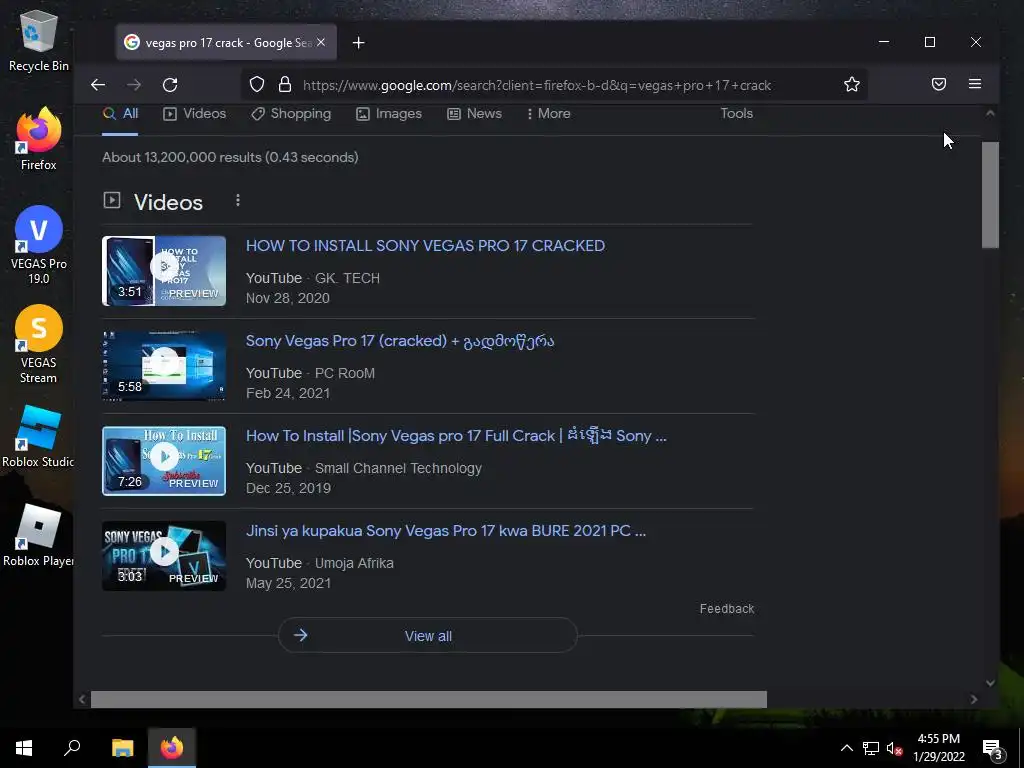This screenshot has width=1024, height=768.
Task: Click the Feb 24, 2021 date text
Action: coord(287,393)
